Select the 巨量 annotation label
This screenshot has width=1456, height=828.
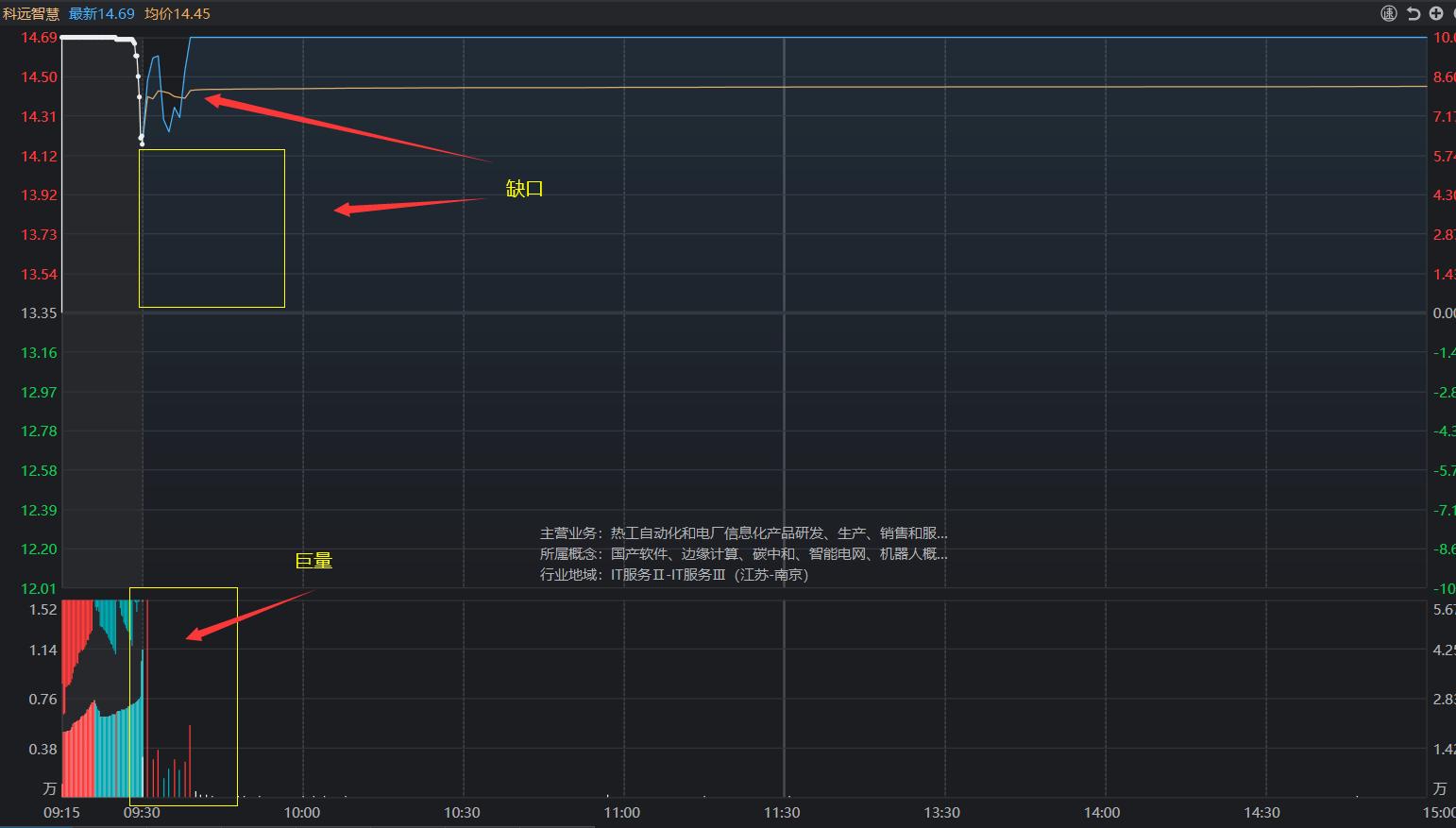coord(313,561)
